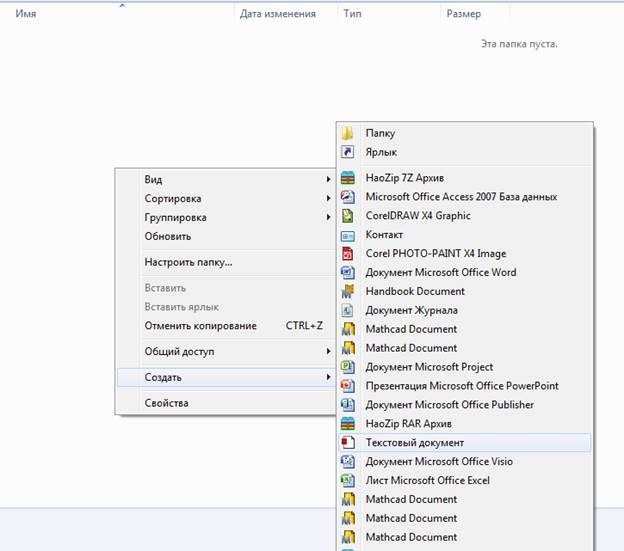624x551 pixels.
Task: Select the Corel PHOTO-PAINT X4 Image icon
Action: click(x=348, y=253)
